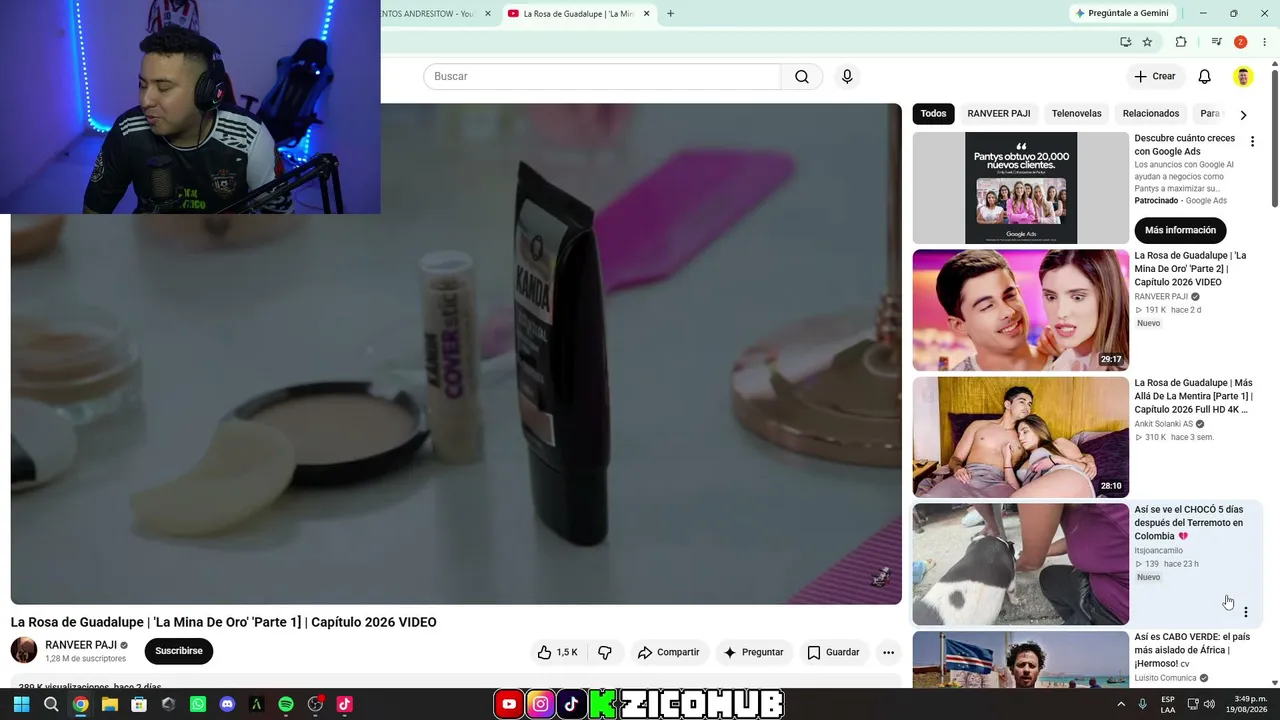This screenshot has height=720, width=1280.
Task: Open 'Más Allá De La Mentira' video title
Action: click(x=1193, y=396)
